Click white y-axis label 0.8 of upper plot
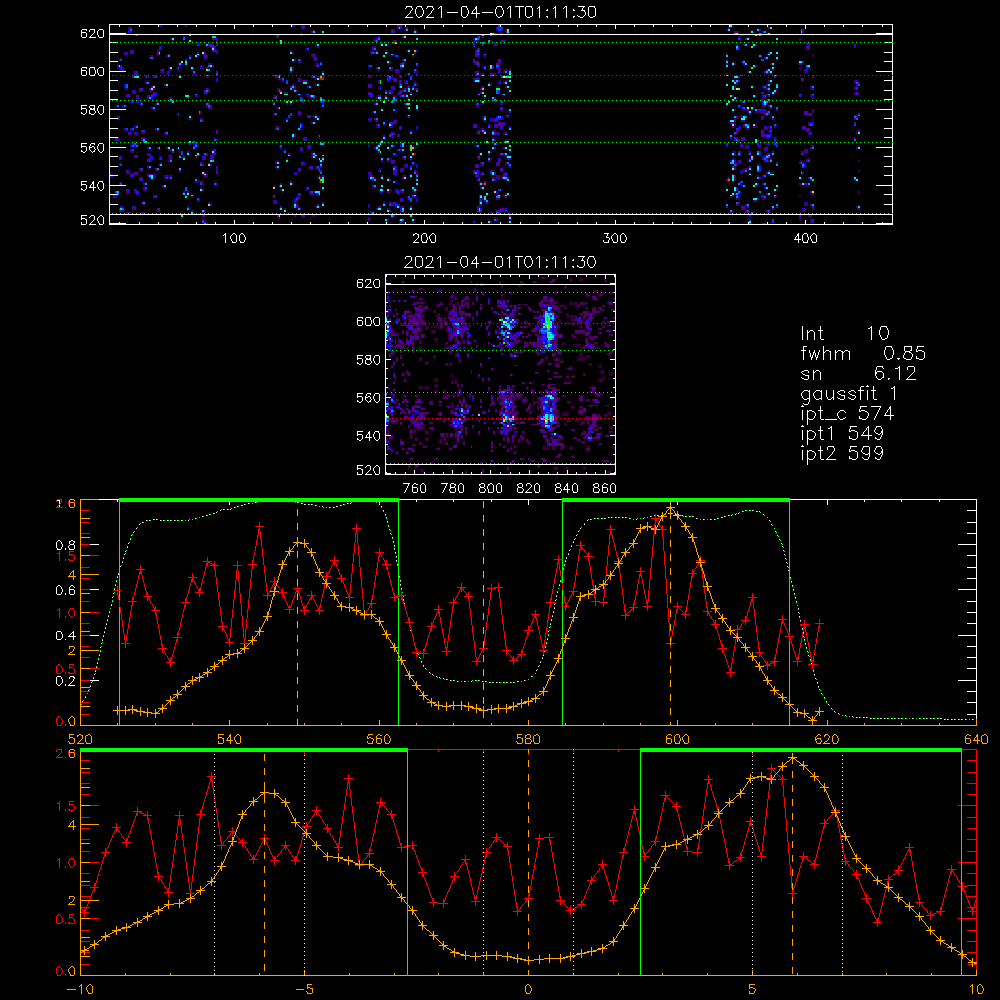 click(66, 545)
